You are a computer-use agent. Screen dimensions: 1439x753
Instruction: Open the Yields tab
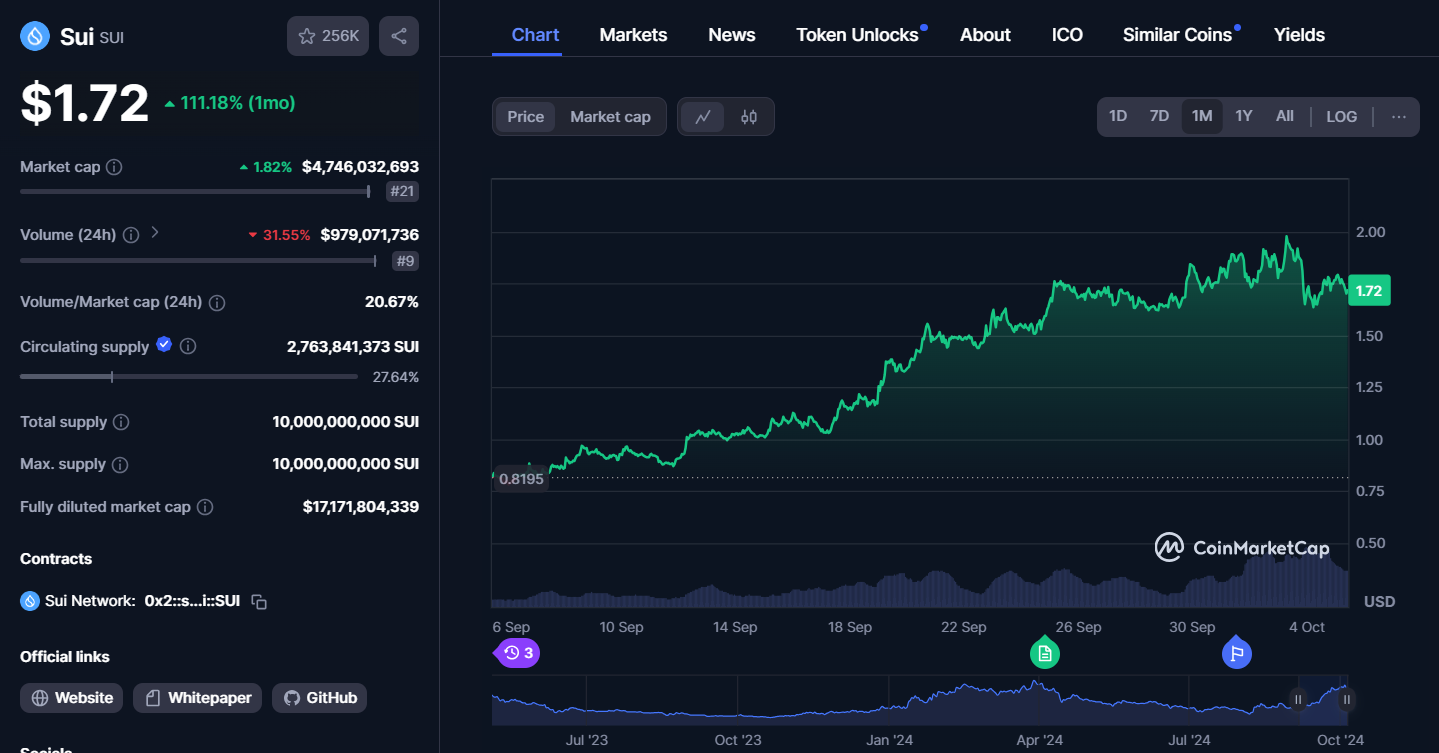1299,35
